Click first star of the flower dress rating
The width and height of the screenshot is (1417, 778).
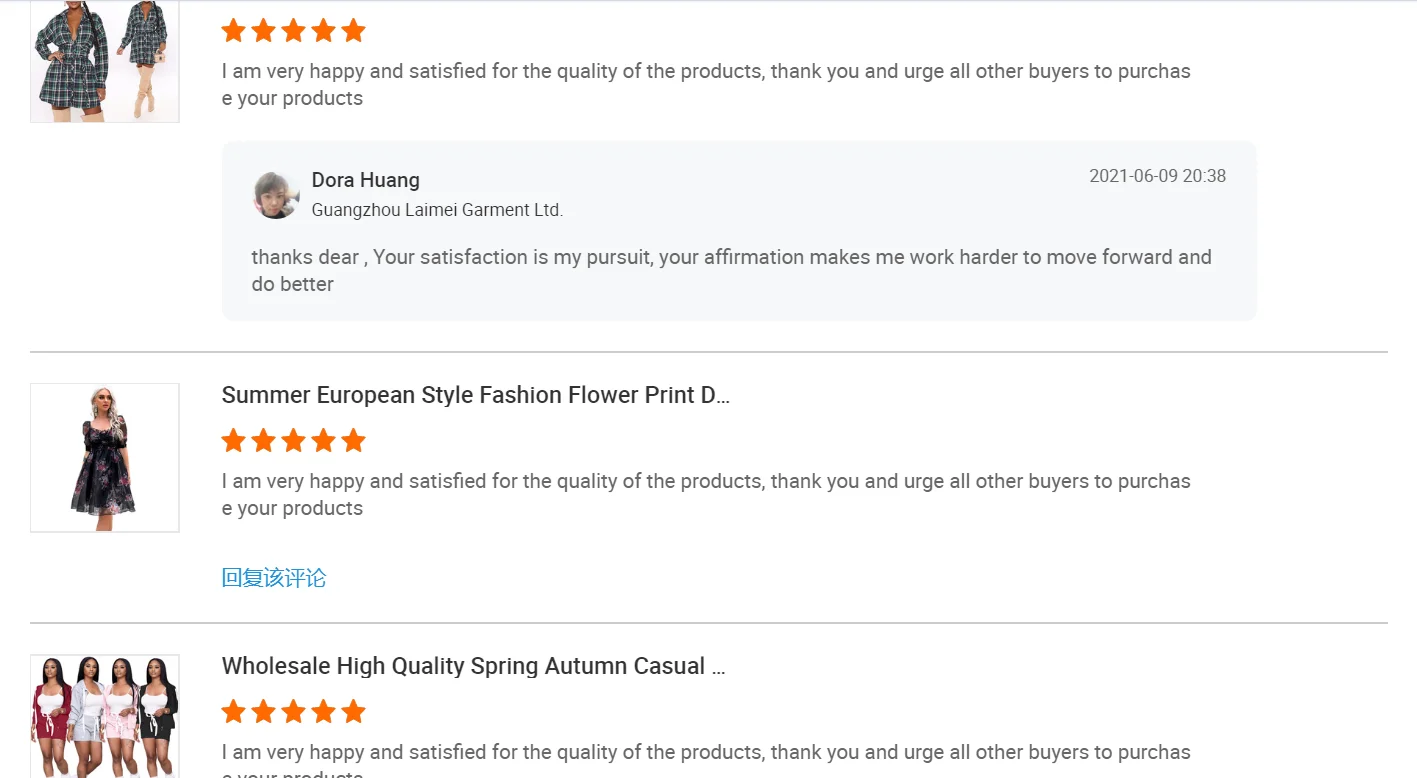click(x=233, y=441)
